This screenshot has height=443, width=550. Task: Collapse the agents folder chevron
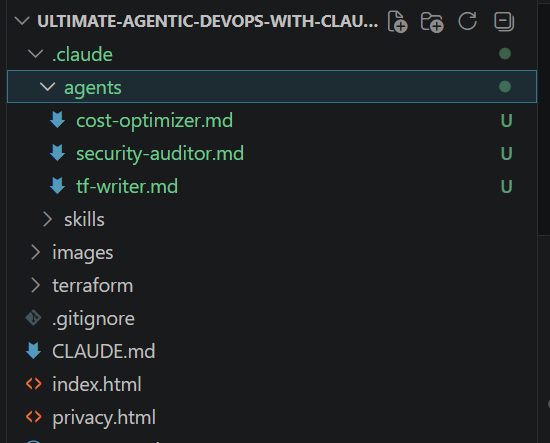click(47, 87)
